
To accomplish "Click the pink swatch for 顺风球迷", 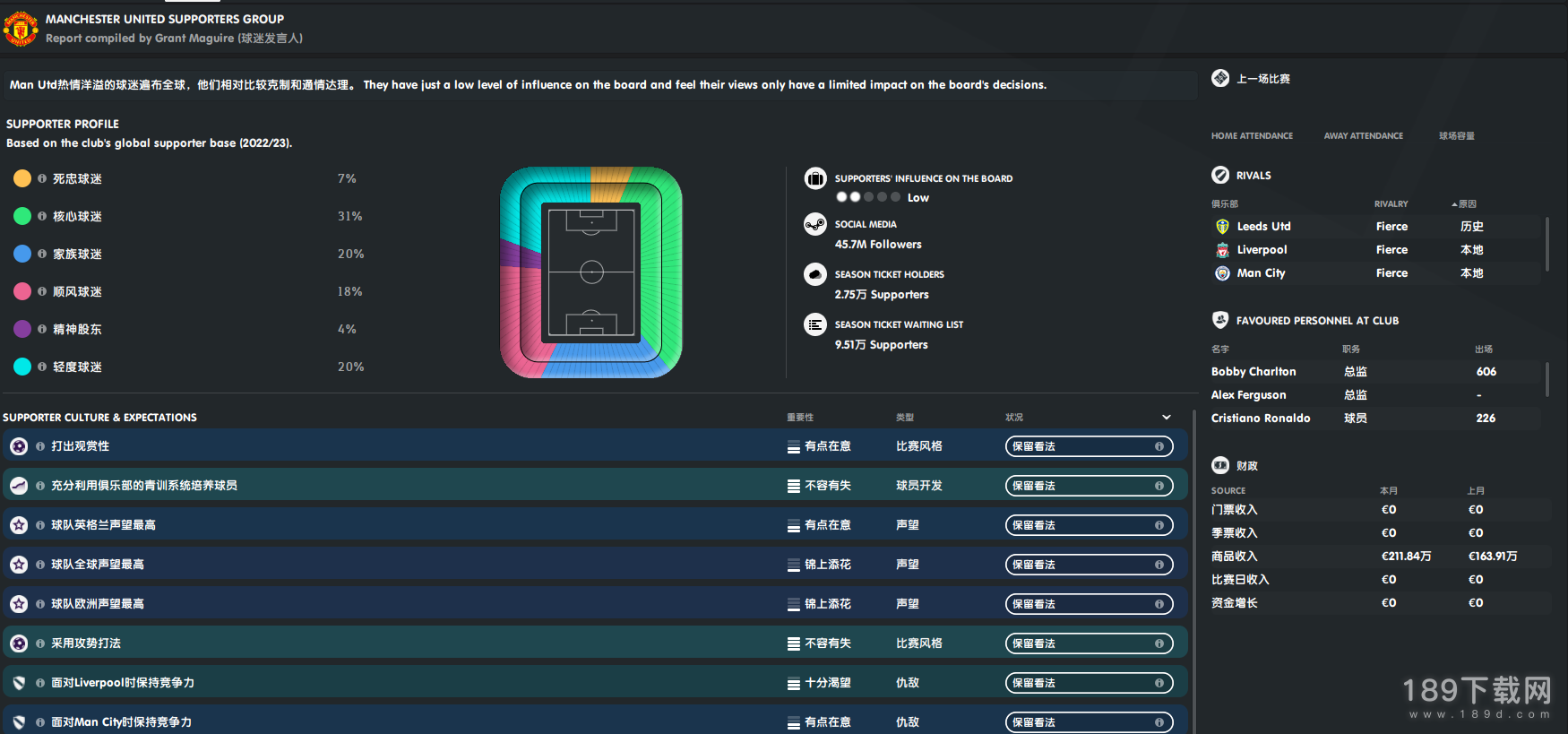I will [22, 291].
